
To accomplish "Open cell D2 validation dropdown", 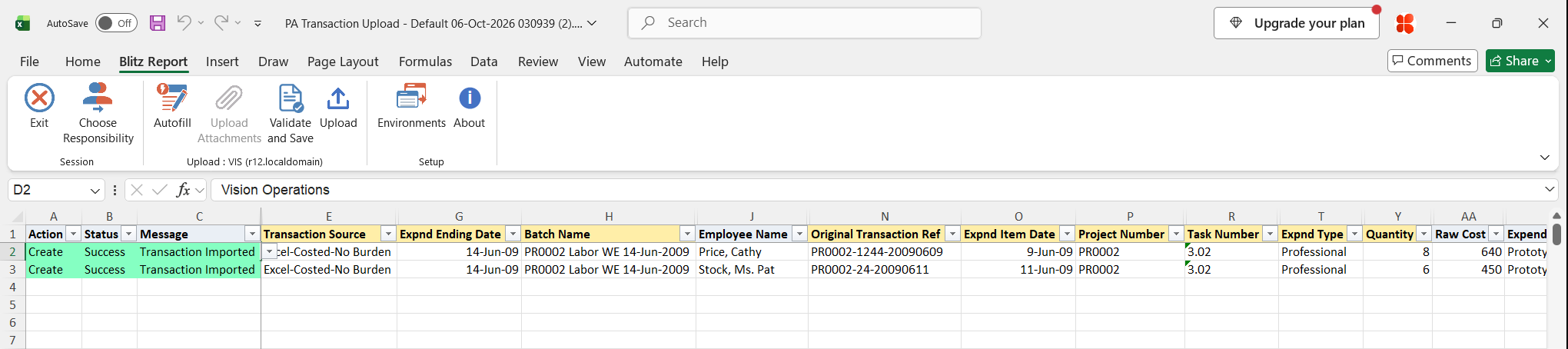I will (269, 251).
